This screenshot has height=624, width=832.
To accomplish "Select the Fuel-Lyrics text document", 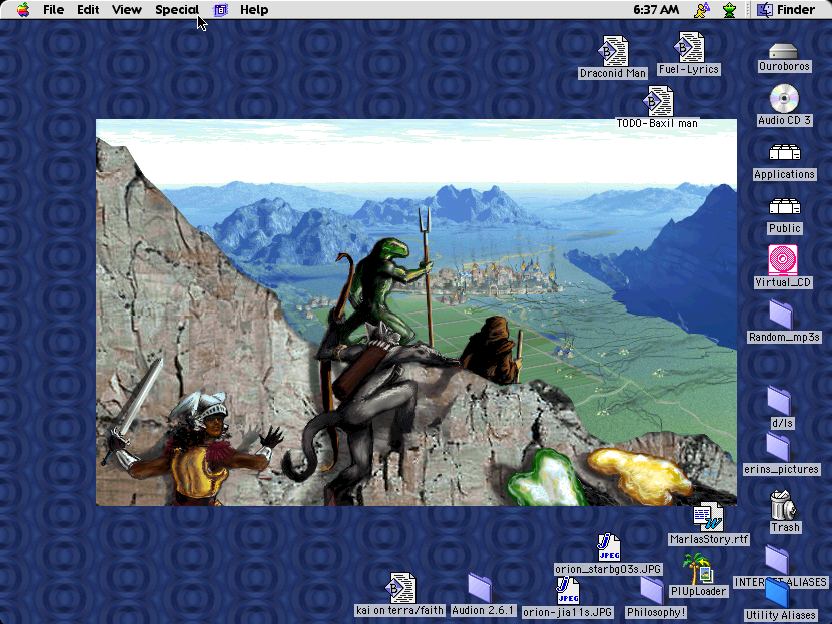I will click(689, 48).
